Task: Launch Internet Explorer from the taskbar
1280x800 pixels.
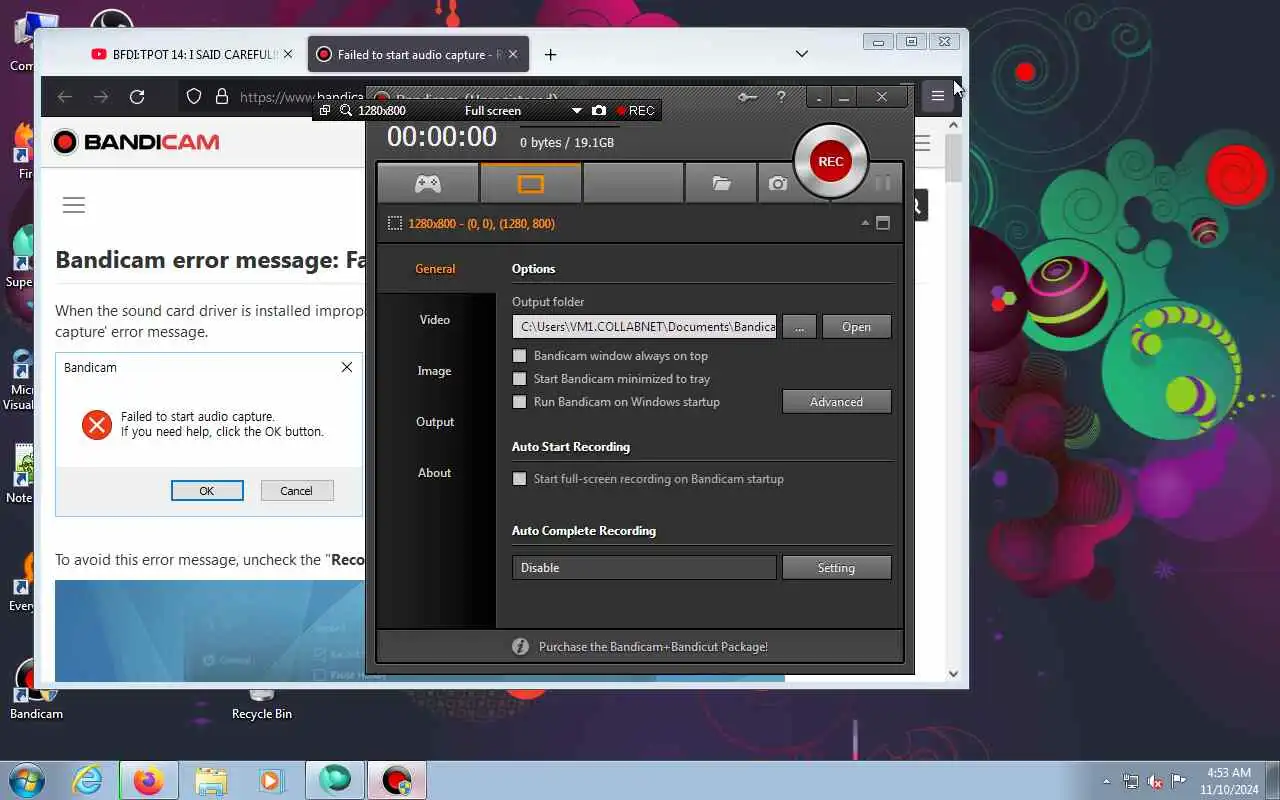Action: pyautogui.click(x=88, y=780)
